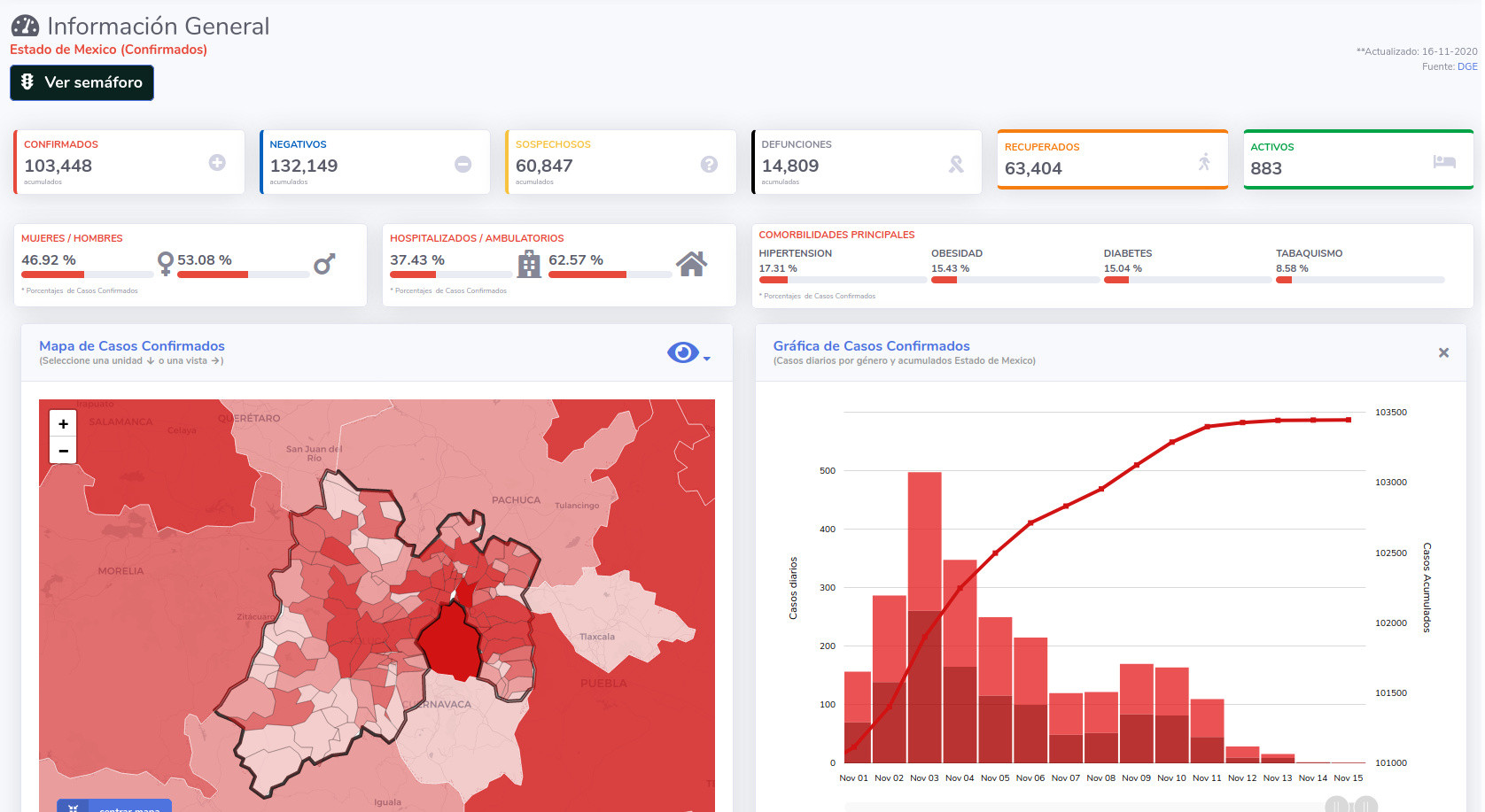Click the 103500 right axis label
The image size is (1485, 812).
pyautogui.click(x=1391, y=413)
